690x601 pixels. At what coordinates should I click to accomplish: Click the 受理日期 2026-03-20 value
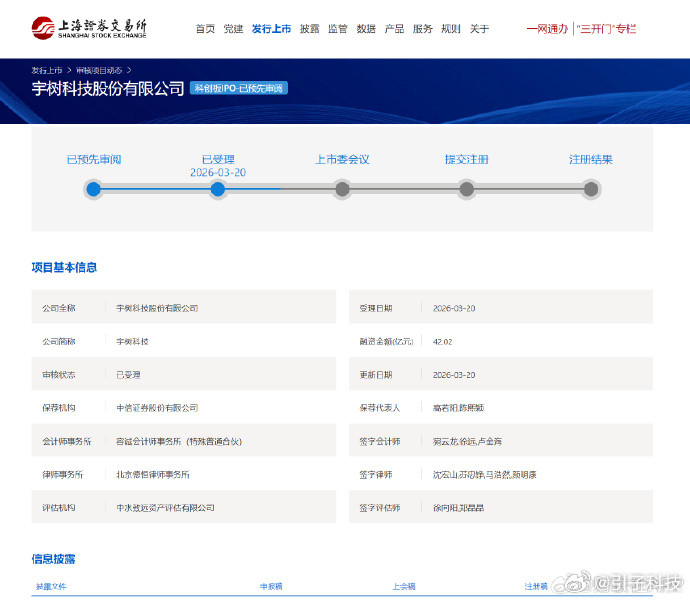[454, 308]
